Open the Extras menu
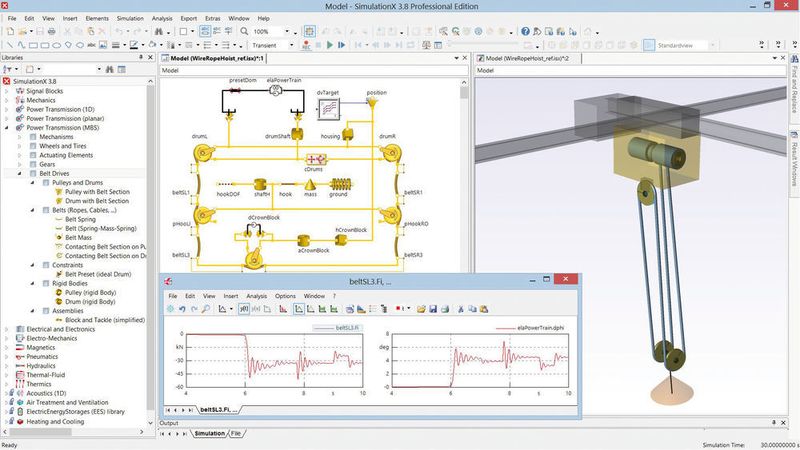 [212, 18]
